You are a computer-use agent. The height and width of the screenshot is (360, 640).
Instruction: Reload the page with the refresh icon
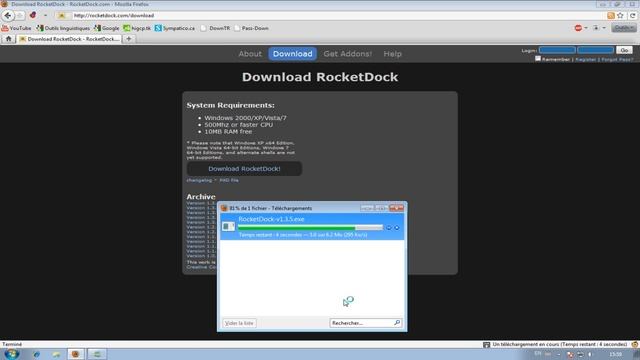pos(633,16)
